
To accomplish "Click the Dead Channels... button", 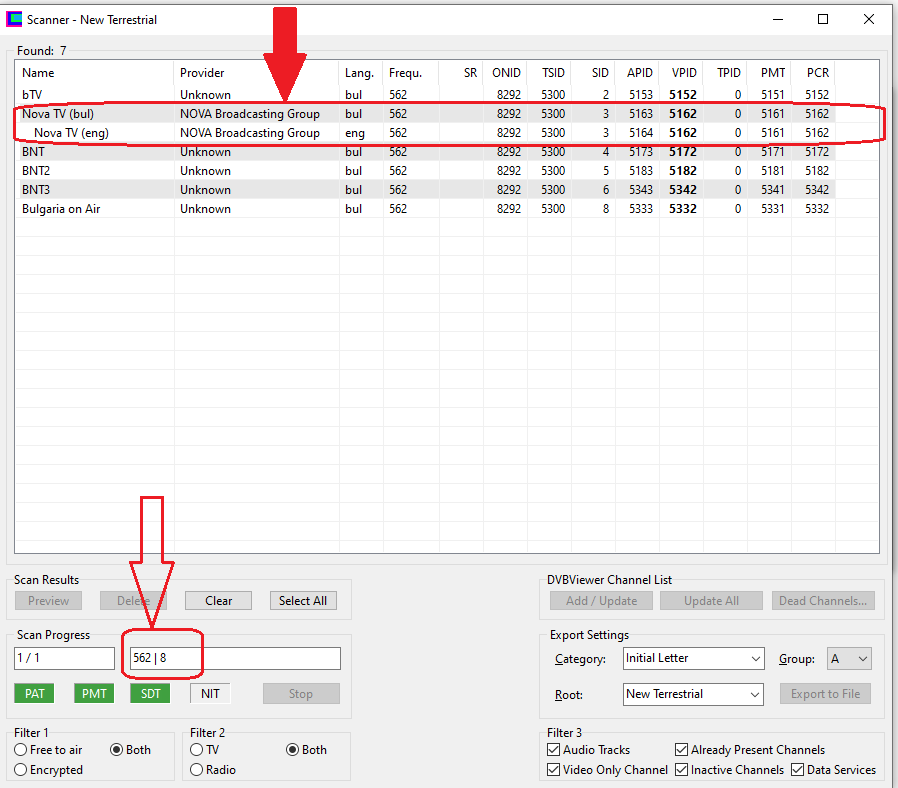I will (x=823, y=601).
